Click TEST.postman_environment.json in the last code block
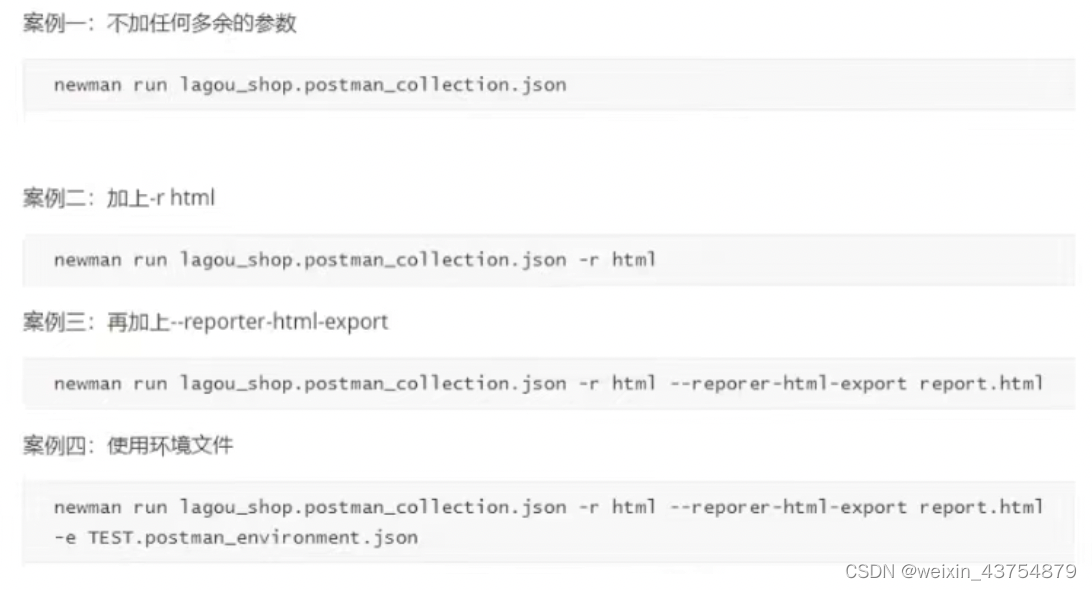The height and width of the screenshot is (590, 1092). pos(253,538)
